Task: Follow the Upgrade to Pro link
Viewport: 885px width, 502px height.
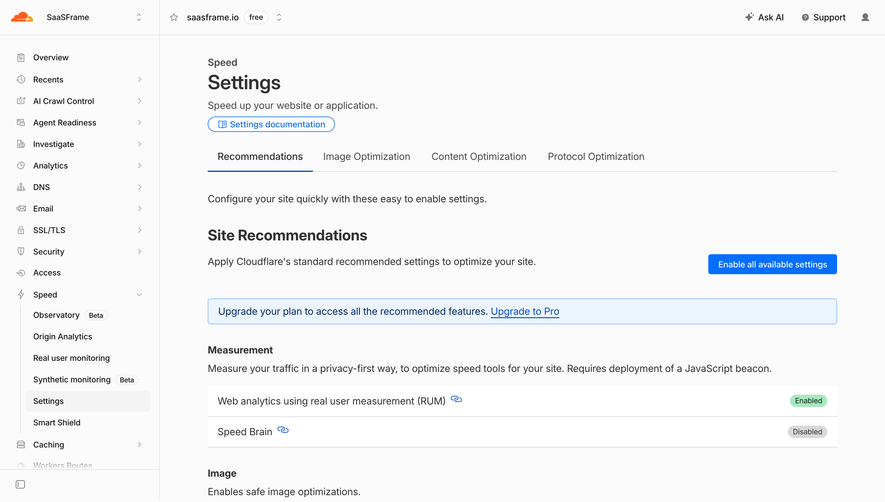Action: click(525, 311)
